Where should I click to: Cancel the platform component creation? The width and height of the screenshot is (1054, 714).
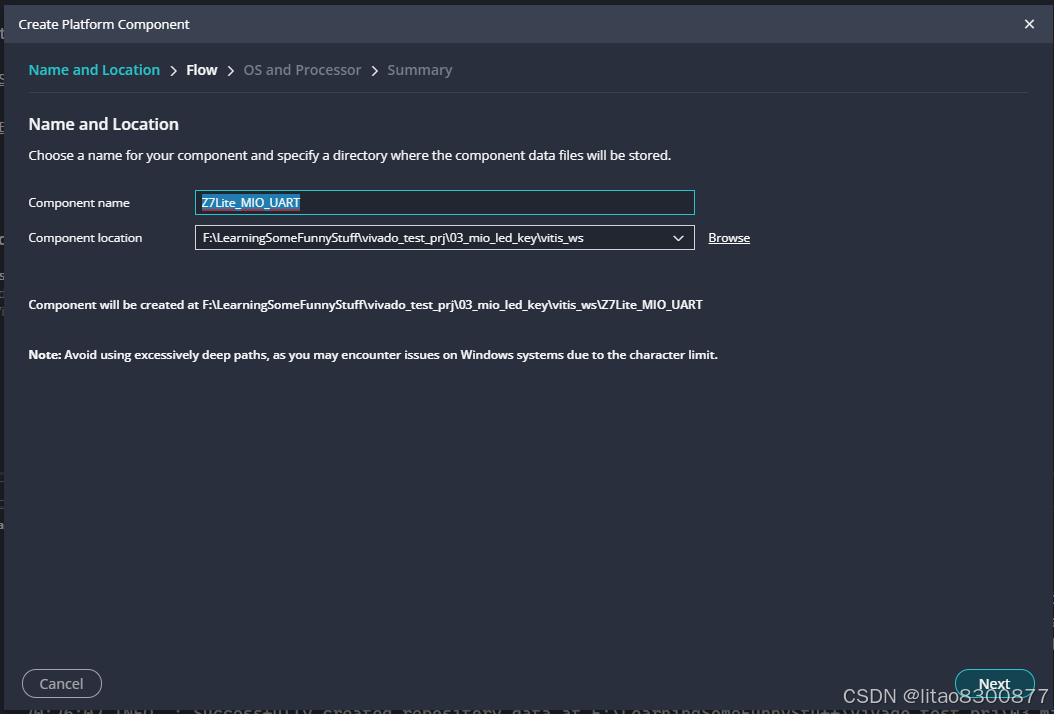click(62, 684)
